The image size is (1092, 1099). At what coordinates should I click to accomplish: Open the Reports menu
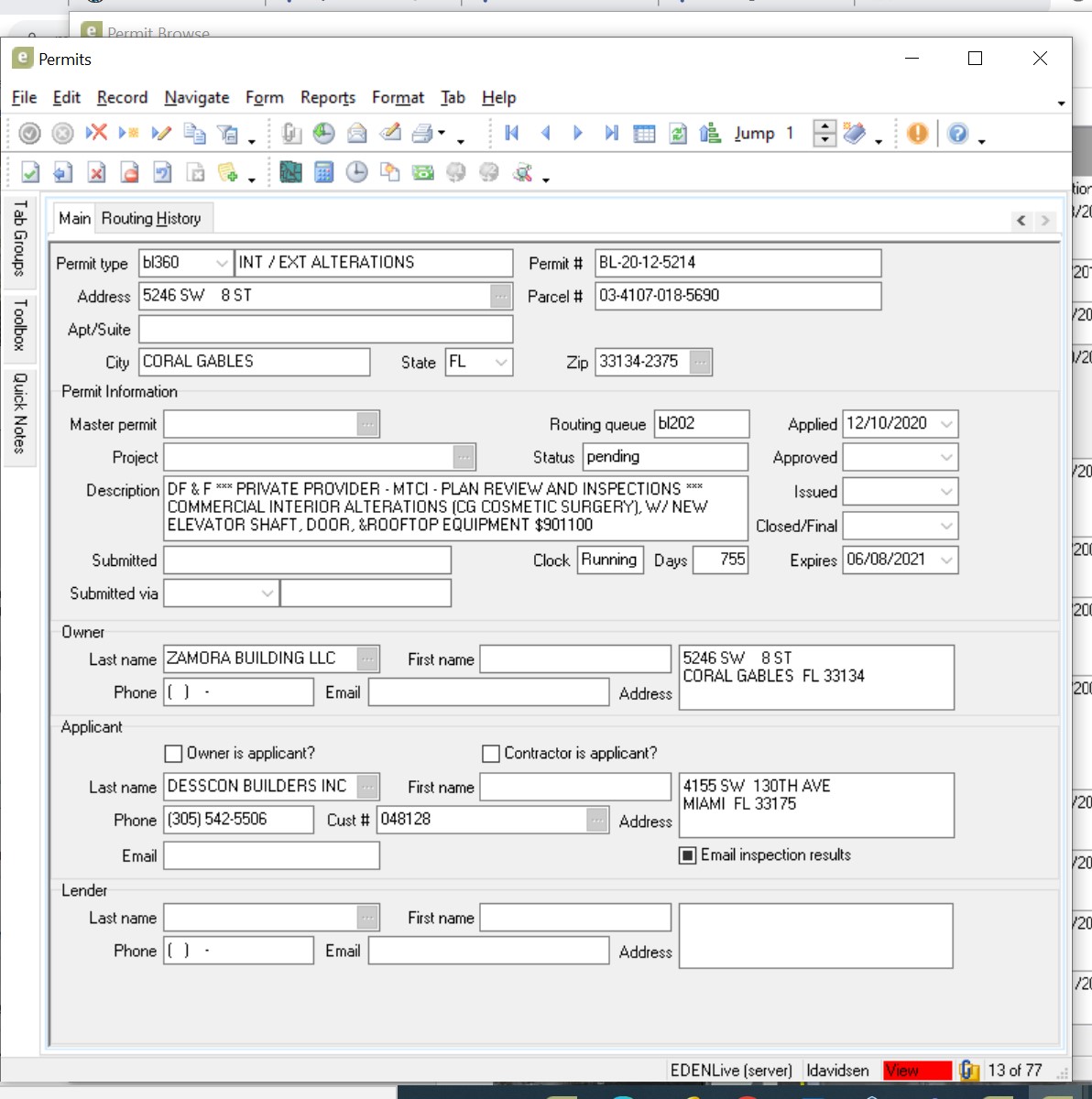click(x=327, y=97)
